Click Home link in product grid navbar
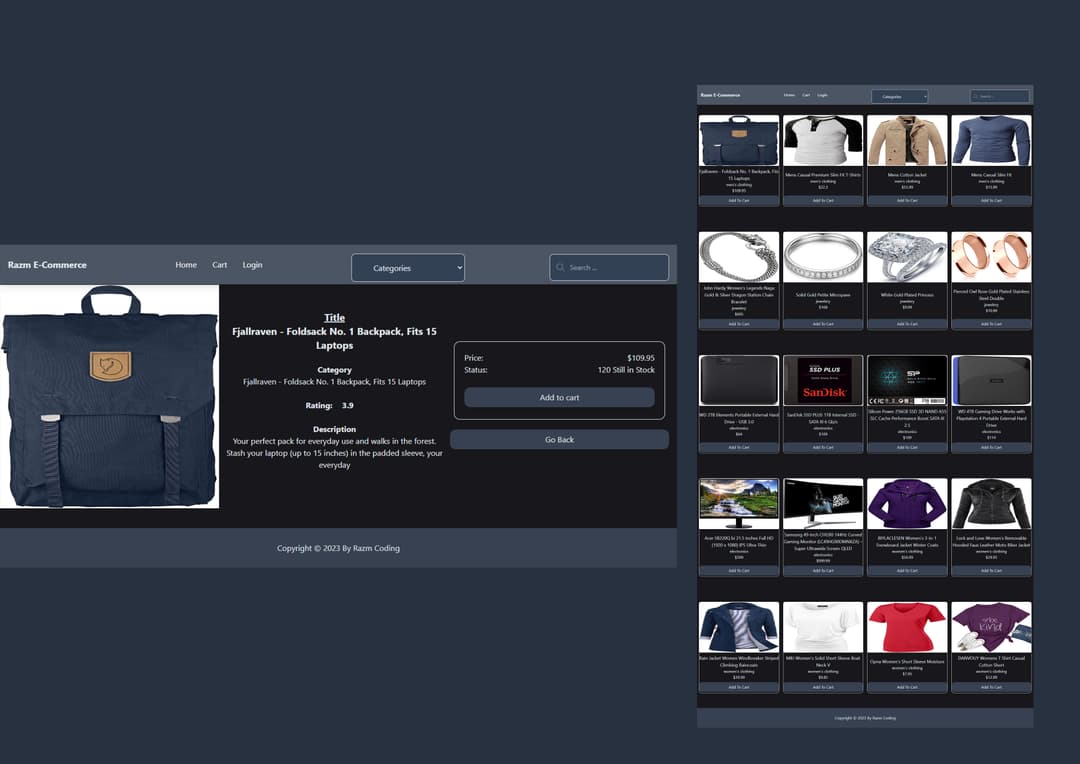1080x764 pixels. point(789,95)
